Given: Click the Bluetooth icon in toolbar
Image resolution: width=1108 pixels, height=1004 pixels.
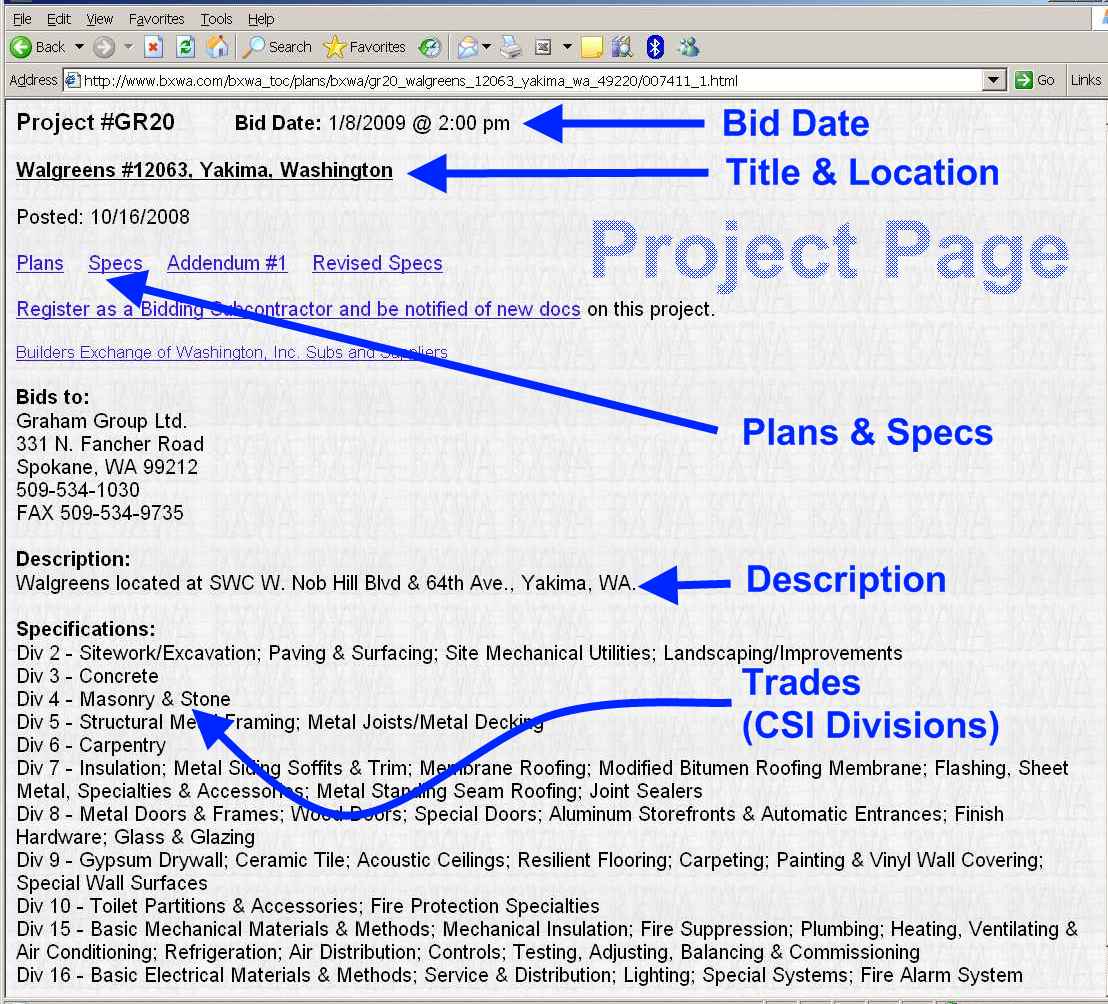Looking at the screenshot, I should pyautogui.click(x=655, y=47).
